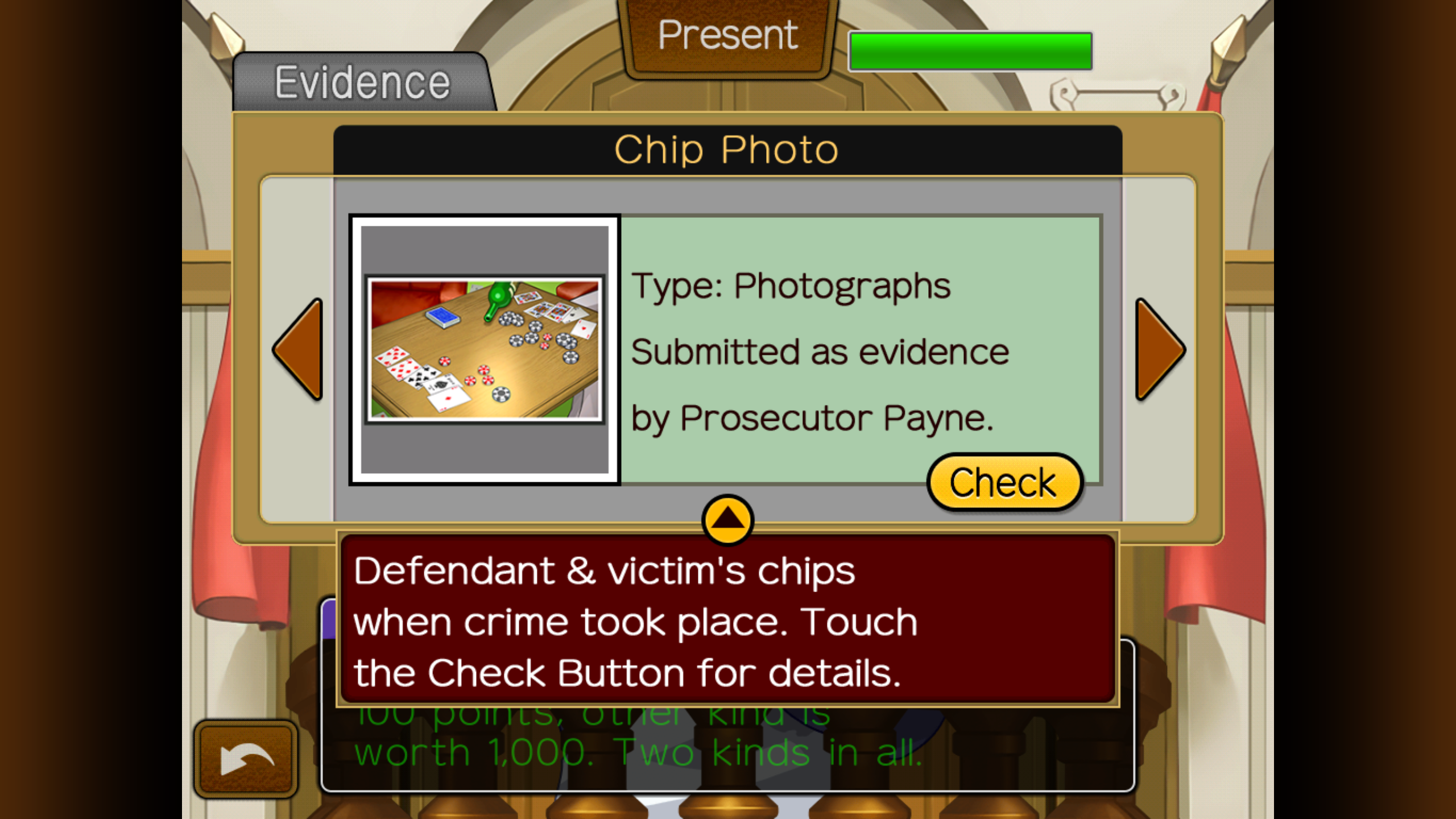
Task: Click the green health gauge bar
Action: coord(970,51)
